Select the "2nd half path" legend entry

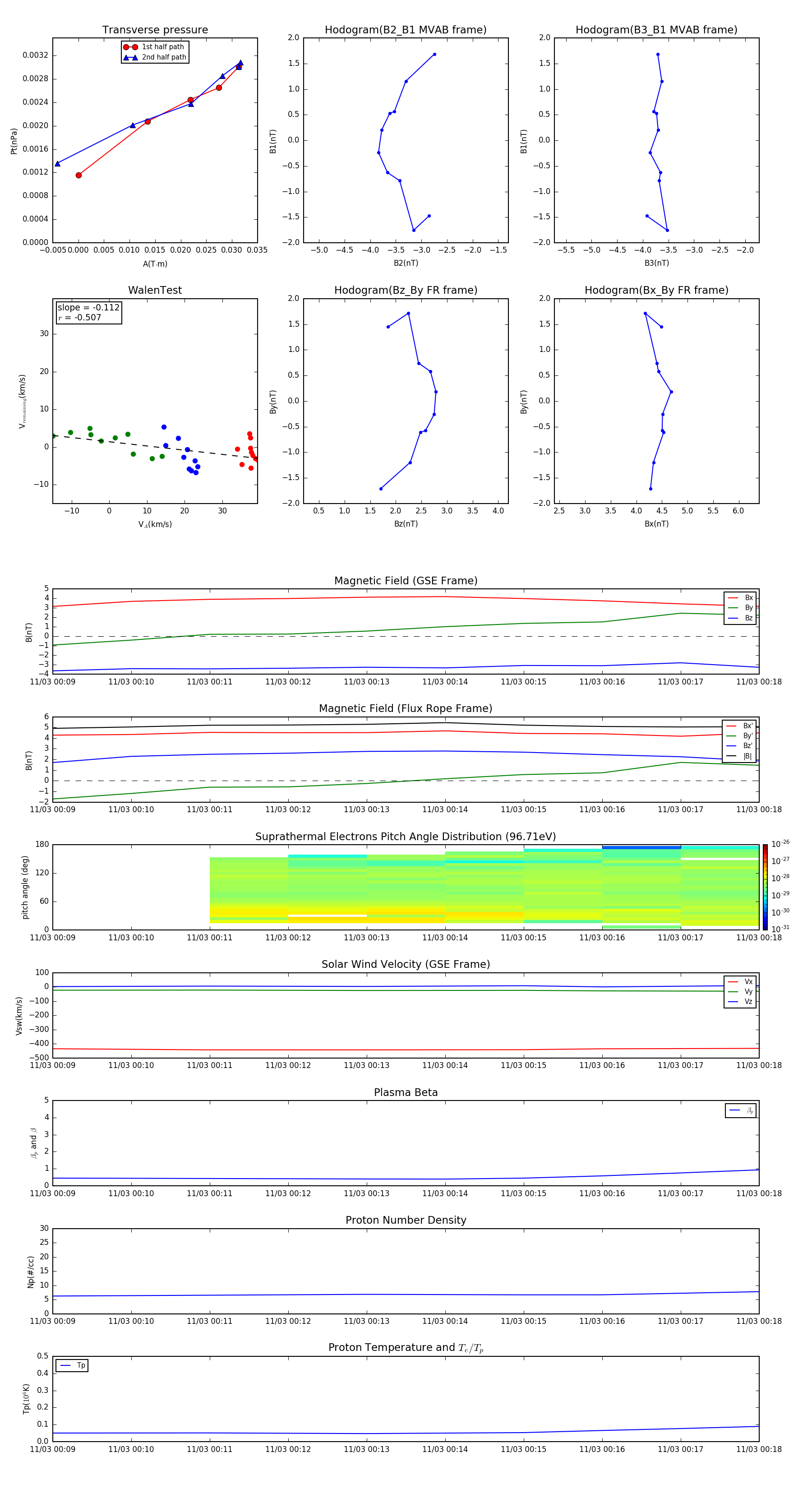155,57
